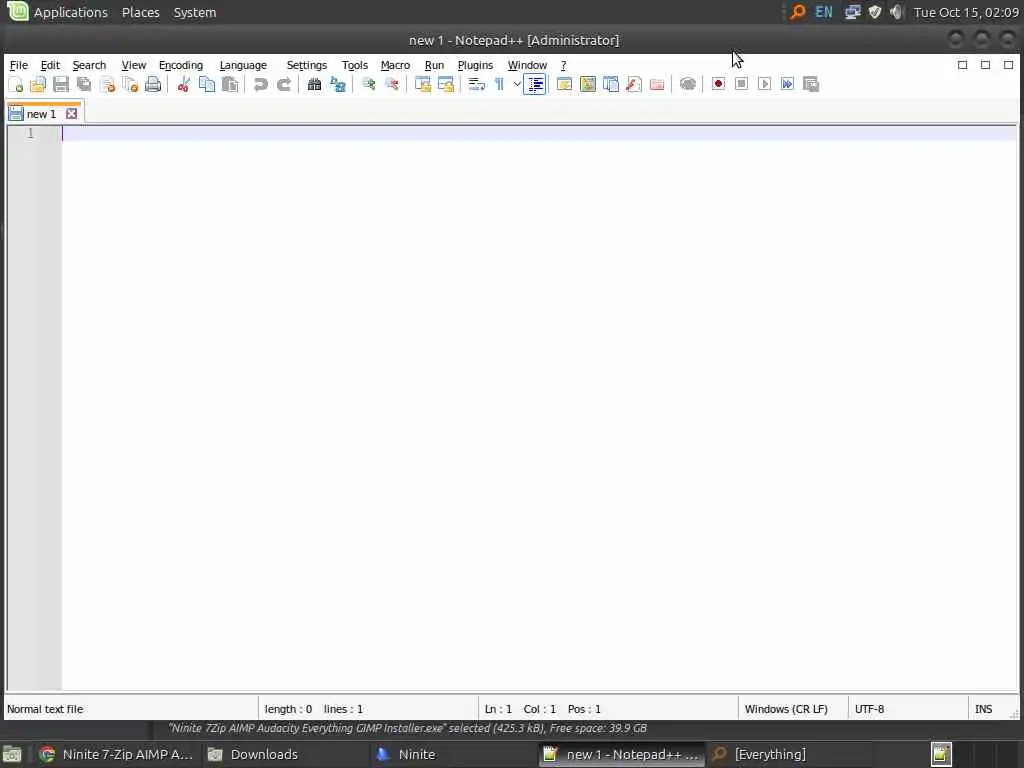Open the Run menu
This screenshot has width=1024, height=768.
[x=434, y=65]
